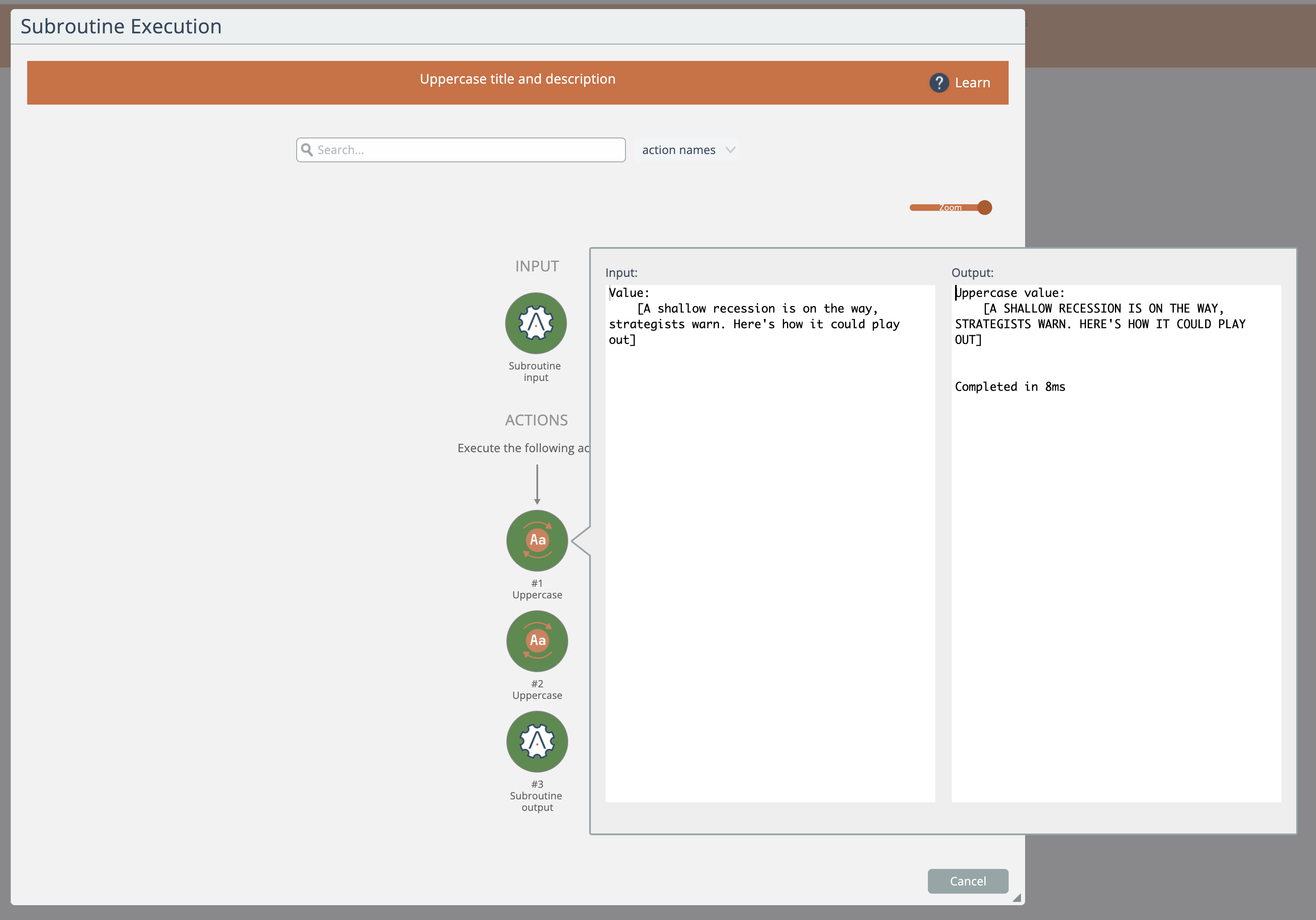Viewport: 1316px width, 920px height.
Task: Click the magnifier icon in search box
Action: (x=307, y=150)
